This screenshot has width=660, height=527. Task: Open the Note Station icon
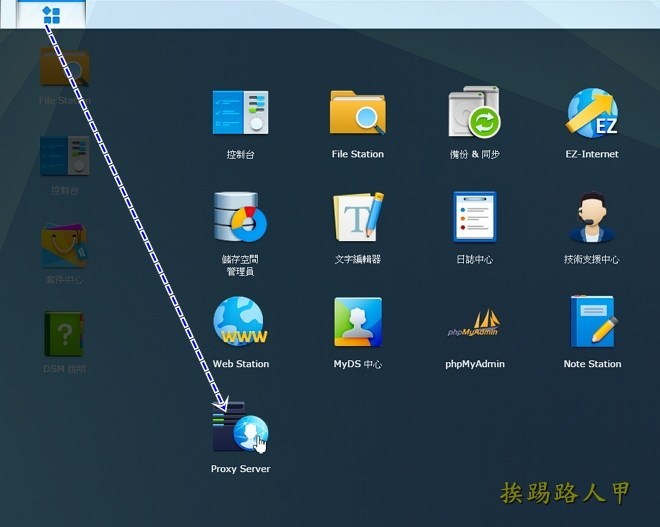(593, 321)
